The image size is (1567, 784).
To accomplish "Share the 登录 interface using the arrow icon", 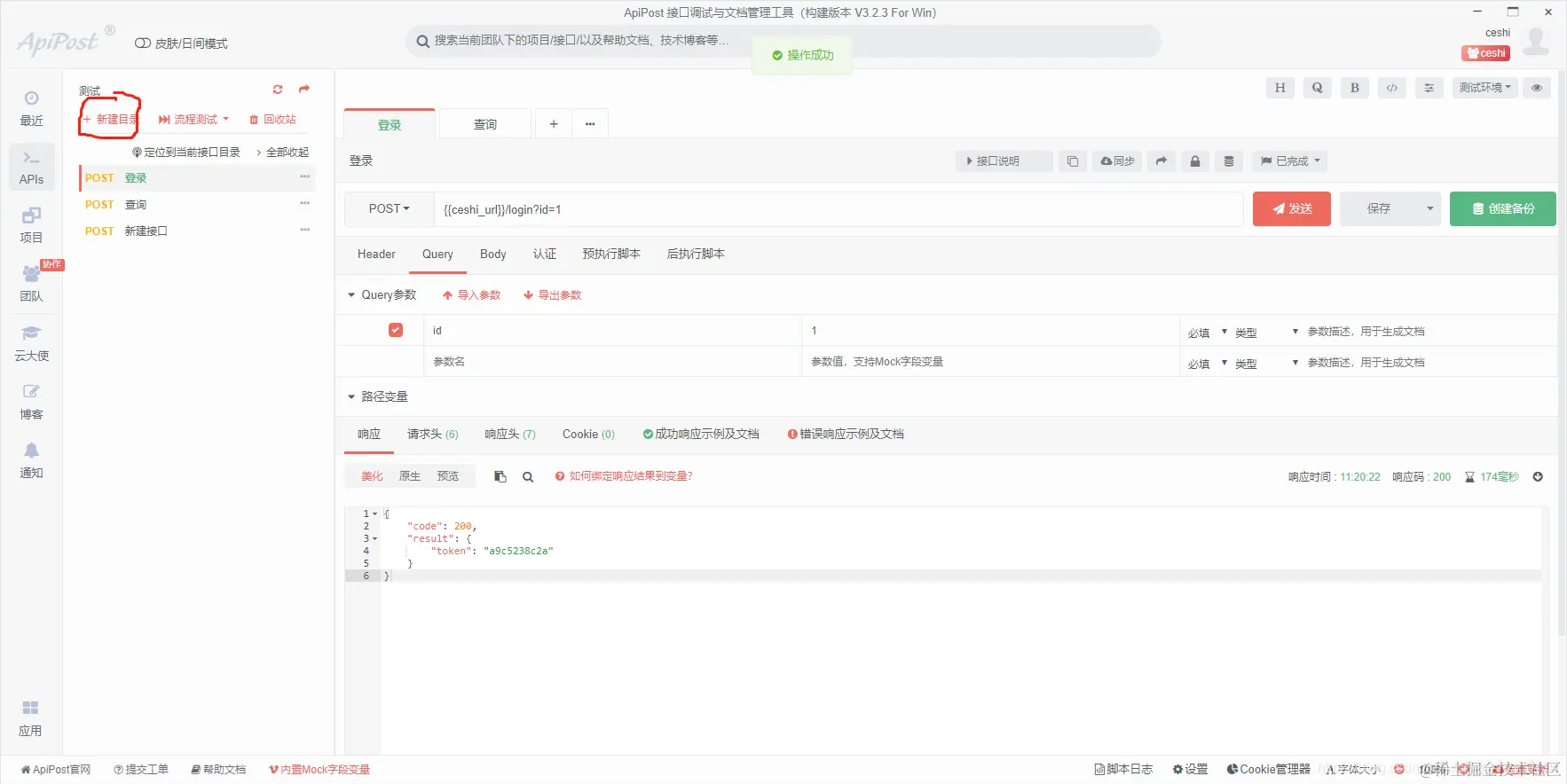I will click(1161, 161).
